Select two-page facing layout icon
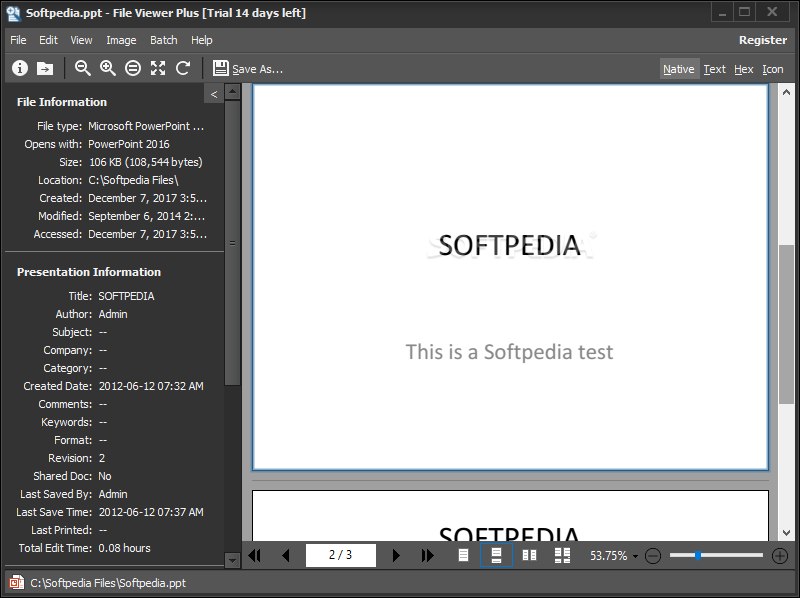The width and height of the screenshot is (800, 598). pyautogui.click(x=529, y=555)
